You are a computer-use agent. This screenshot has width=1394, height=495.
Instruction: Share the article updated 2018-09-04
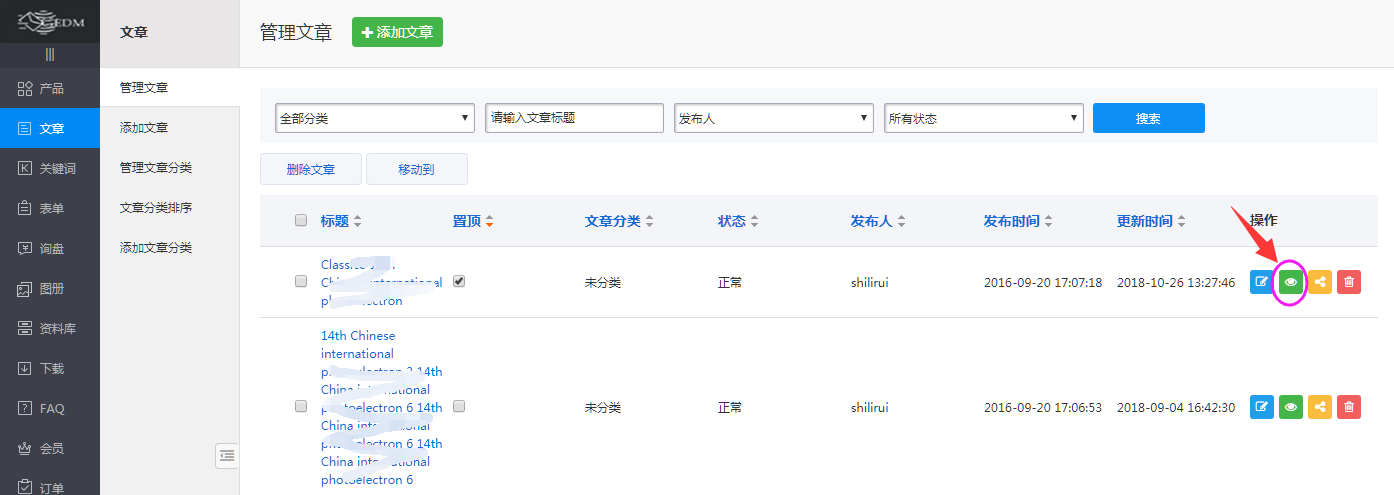[1320, 407]
